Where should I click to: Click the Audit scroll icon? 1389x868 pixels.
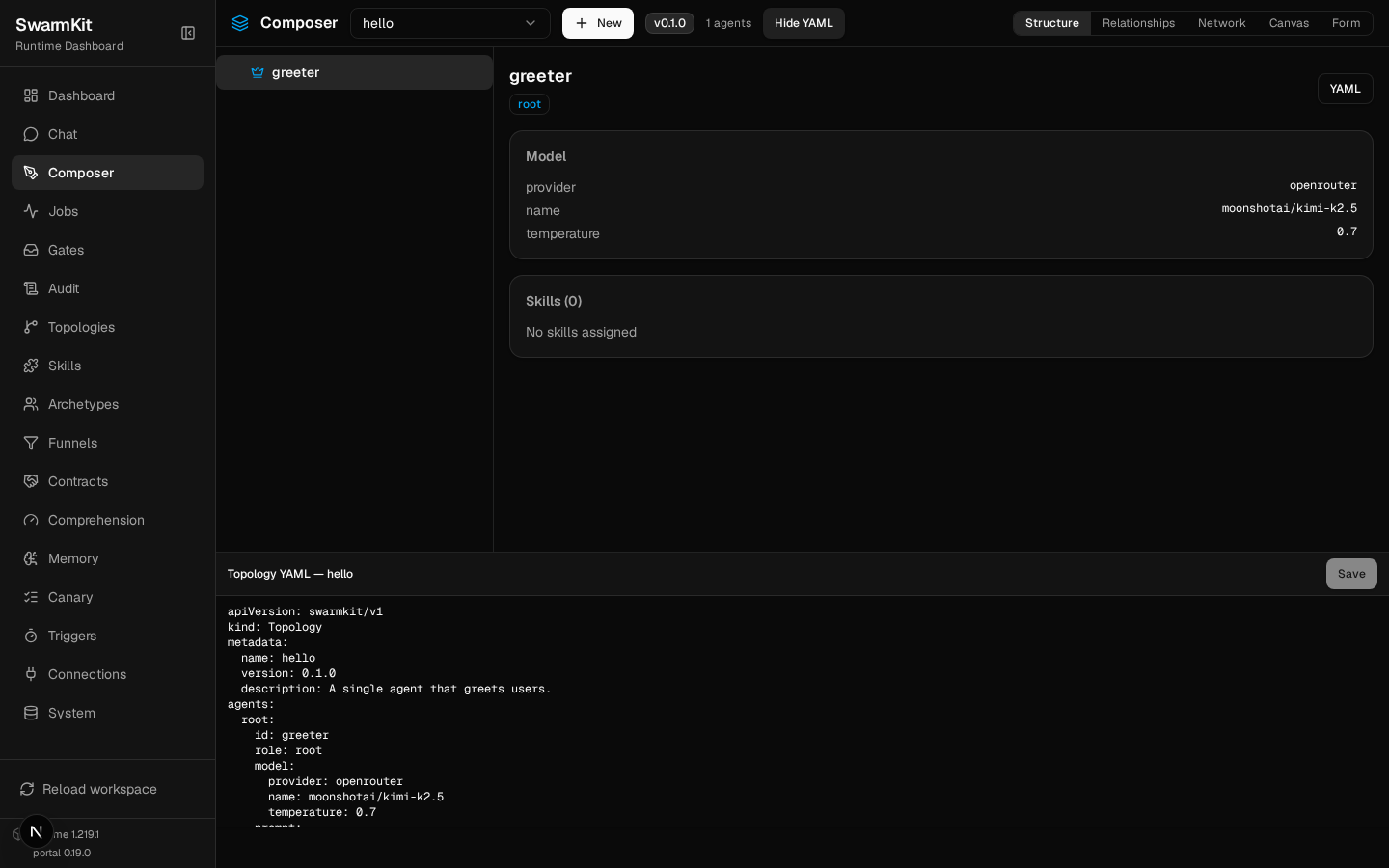(x=31, y=288)
